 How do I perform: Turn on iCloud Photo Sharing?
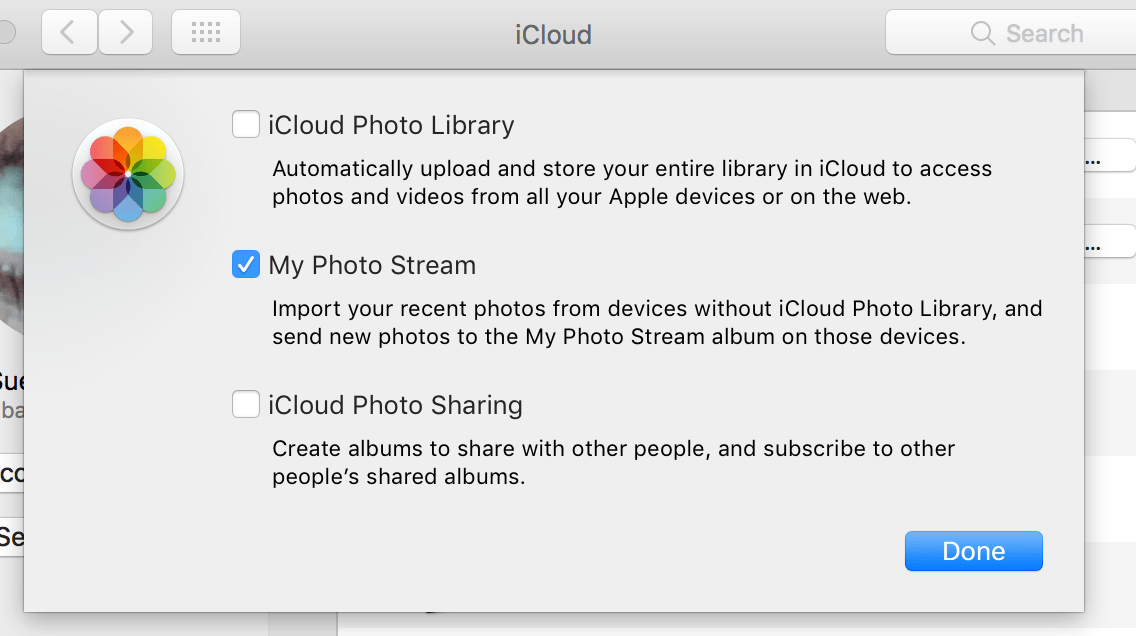245,404
